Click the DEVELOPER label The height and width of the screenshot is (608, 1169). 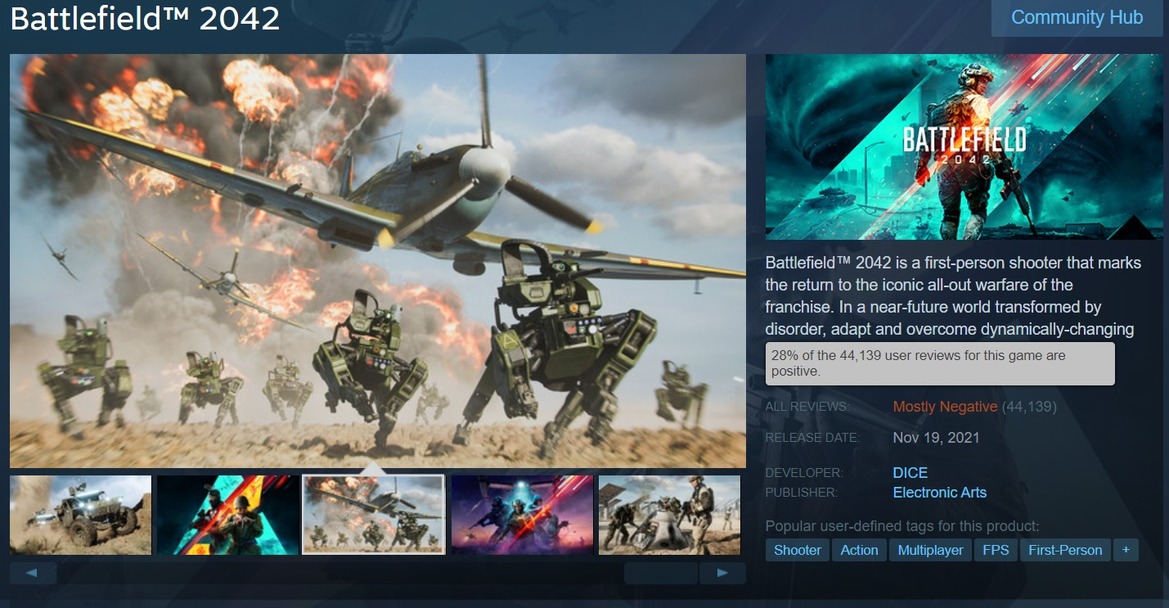click(804, 472)
